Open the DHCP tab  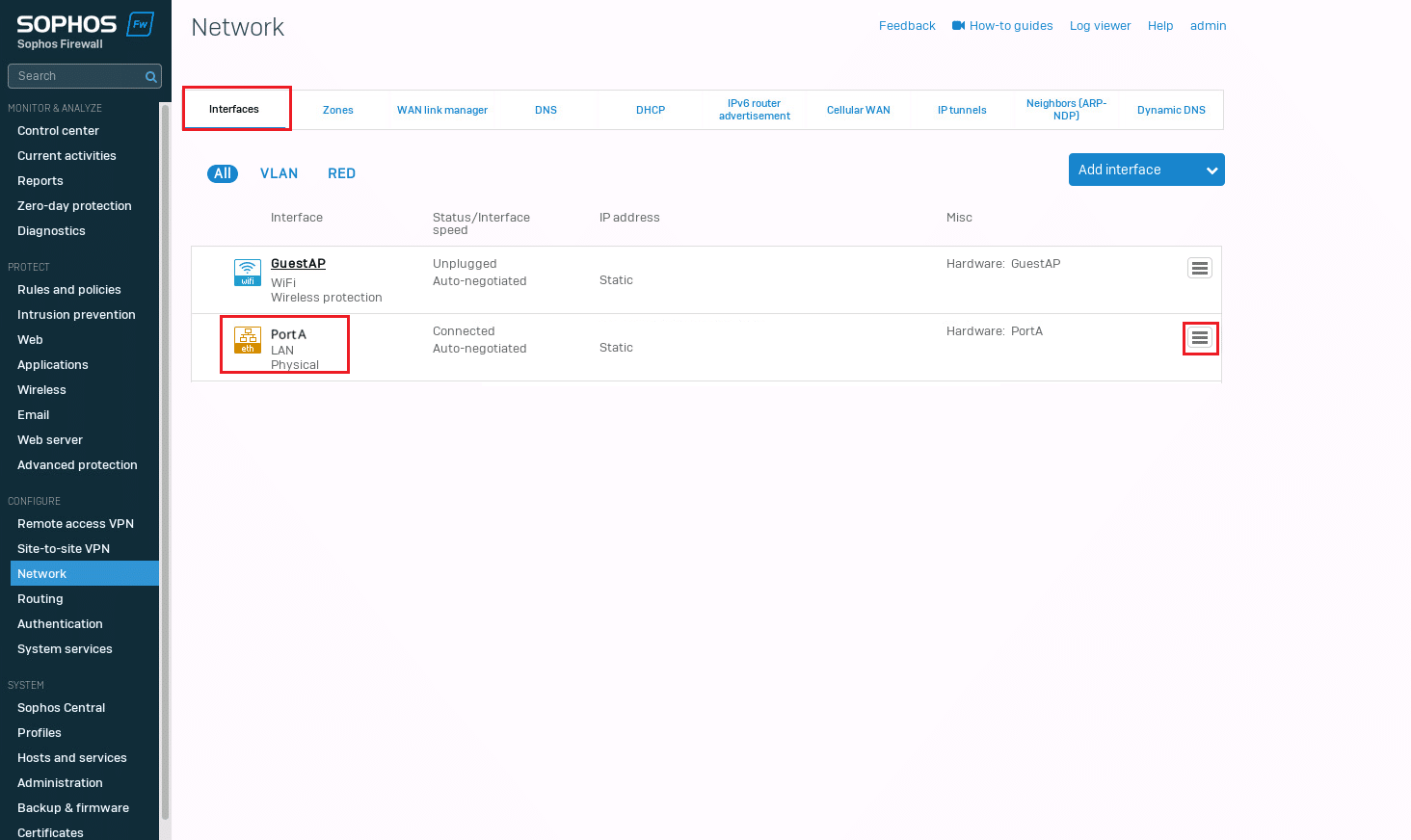(651, 110)
